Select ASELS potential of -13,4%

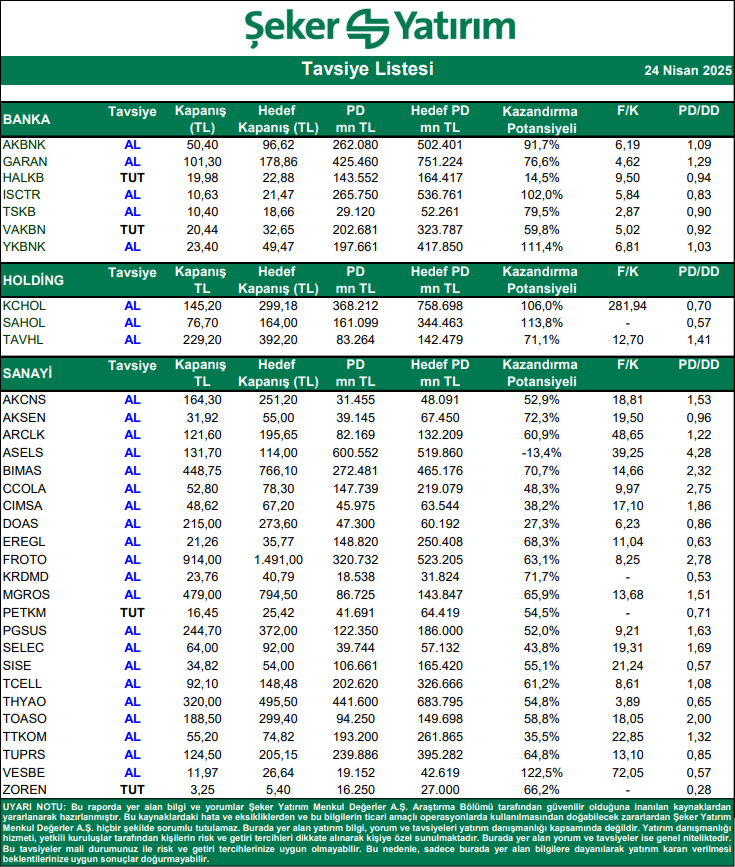[541, 453]
